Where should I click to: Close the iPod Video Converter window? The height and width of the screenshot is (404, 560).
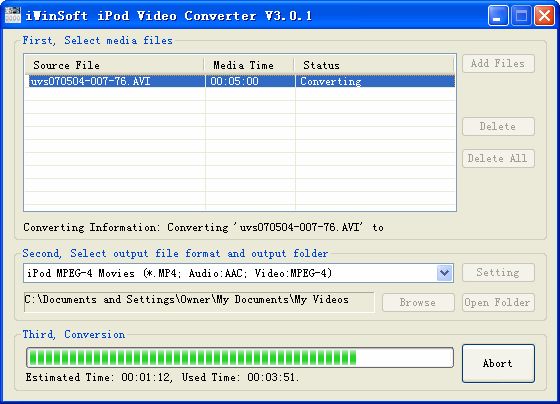point(544,16)
